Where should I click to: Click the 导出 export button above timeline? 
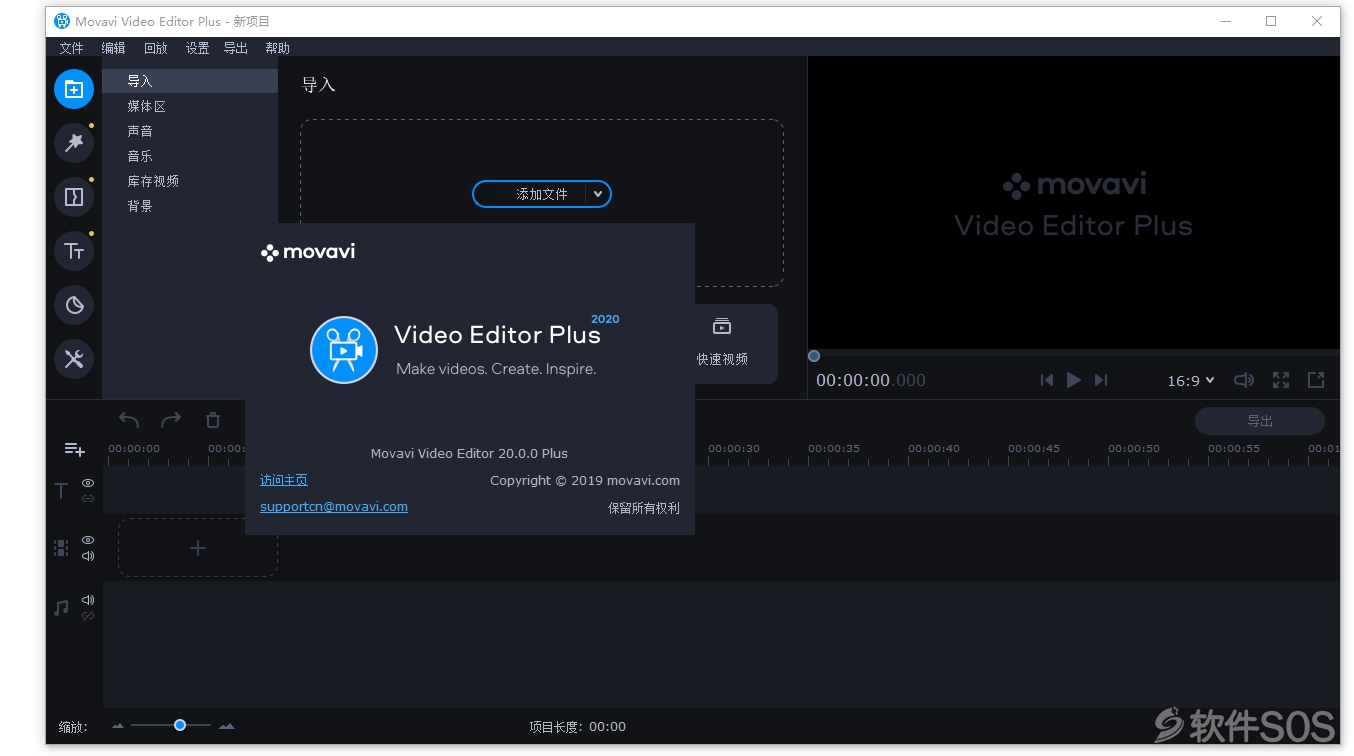tap(1260, 421)
